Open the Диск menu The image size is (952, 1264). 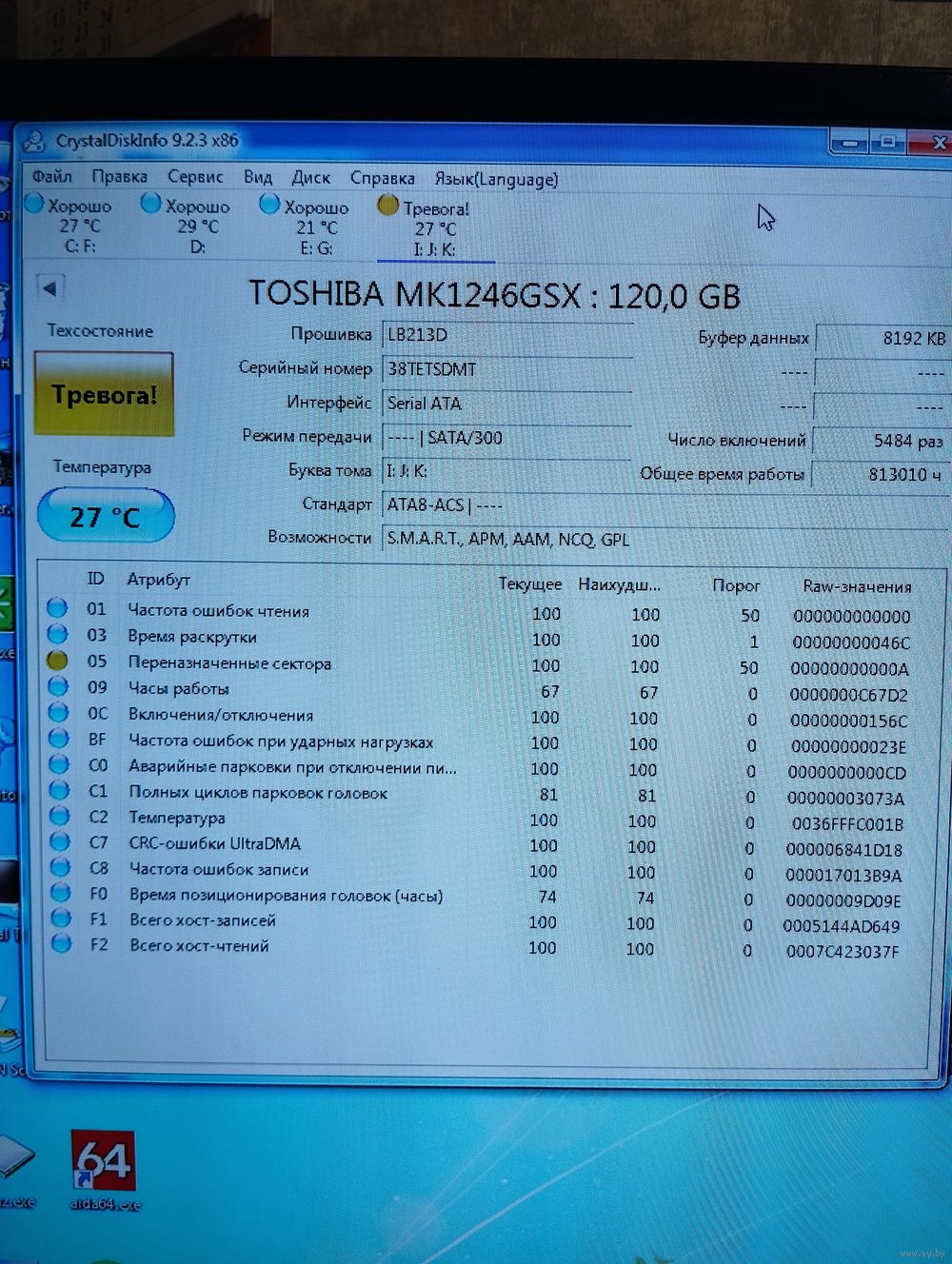310,178
